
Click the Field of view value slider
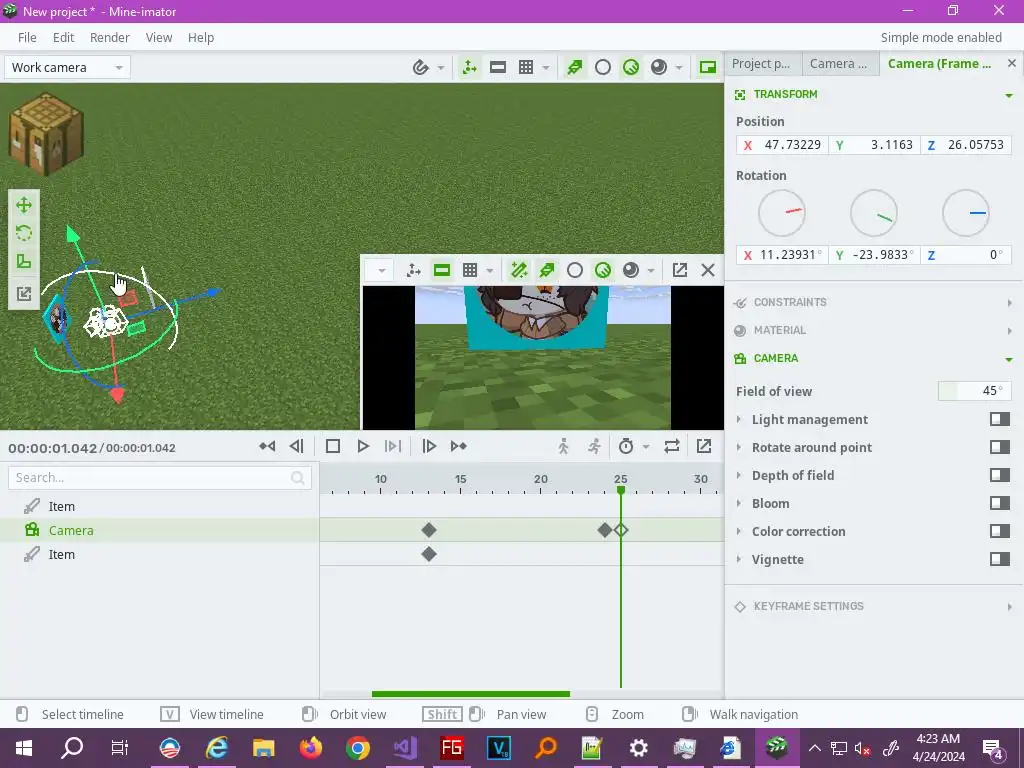click(974, 391)
